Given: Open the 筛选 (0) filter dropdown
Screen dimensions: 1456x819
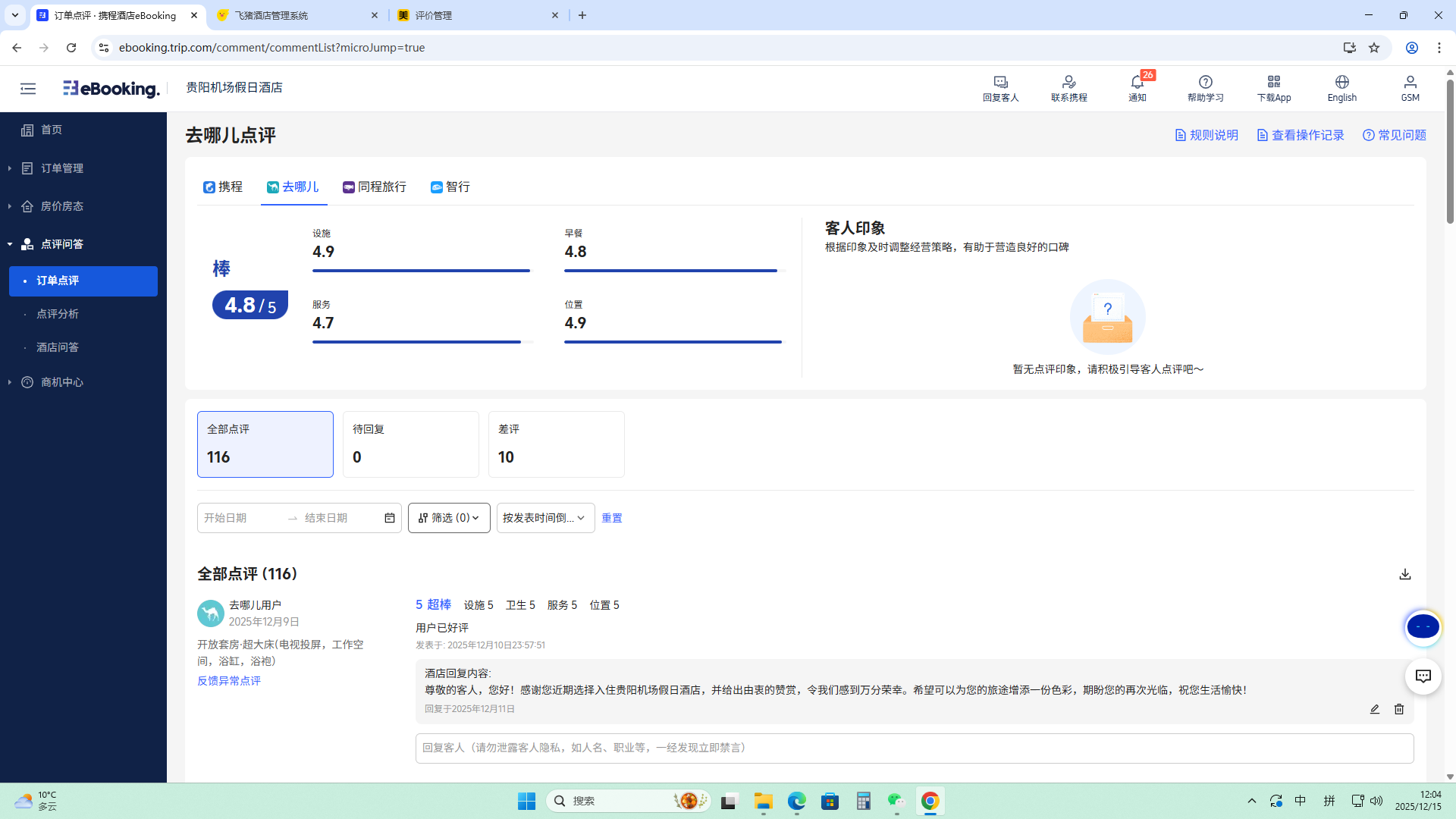Looking at the screenshot, I should 449,518.
